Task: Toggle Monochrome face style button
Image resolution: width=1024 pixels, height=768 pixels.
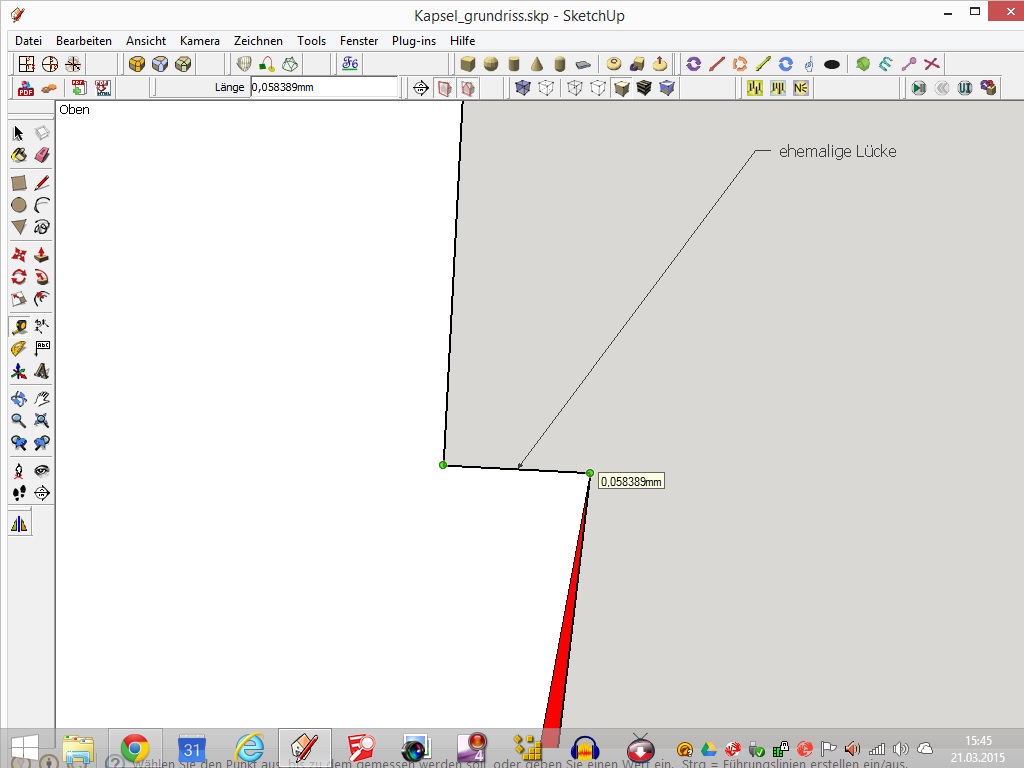Action: (668, 88)
